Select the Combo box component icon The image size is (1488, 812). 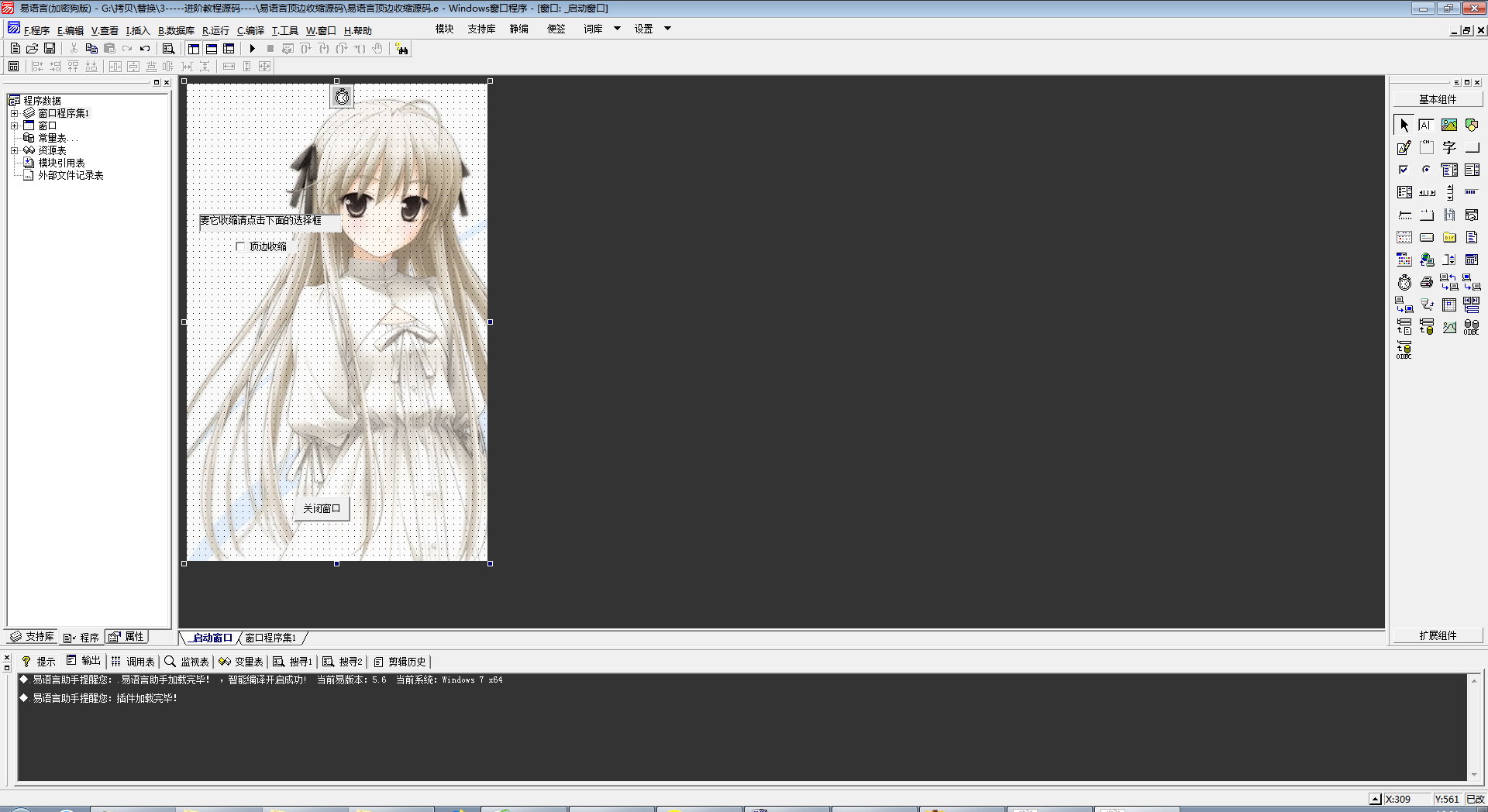click(x=1449, y=170)
